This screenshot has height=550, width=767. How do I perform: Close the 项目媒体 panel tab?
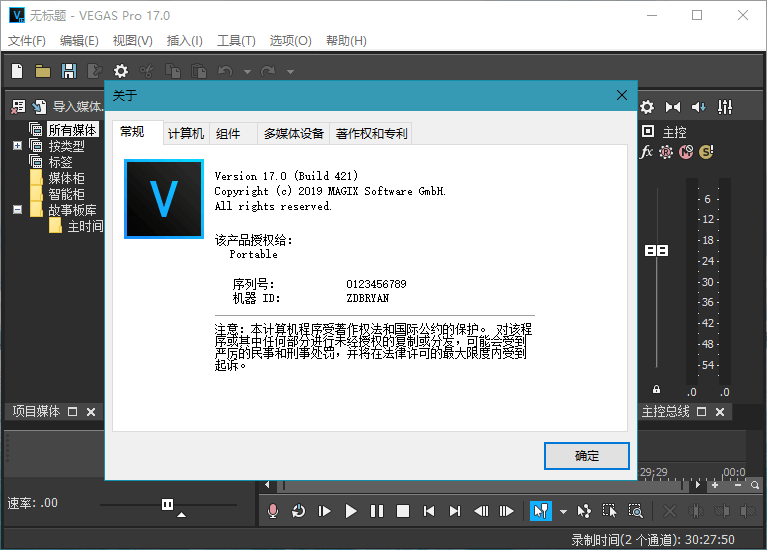point(91,412)
